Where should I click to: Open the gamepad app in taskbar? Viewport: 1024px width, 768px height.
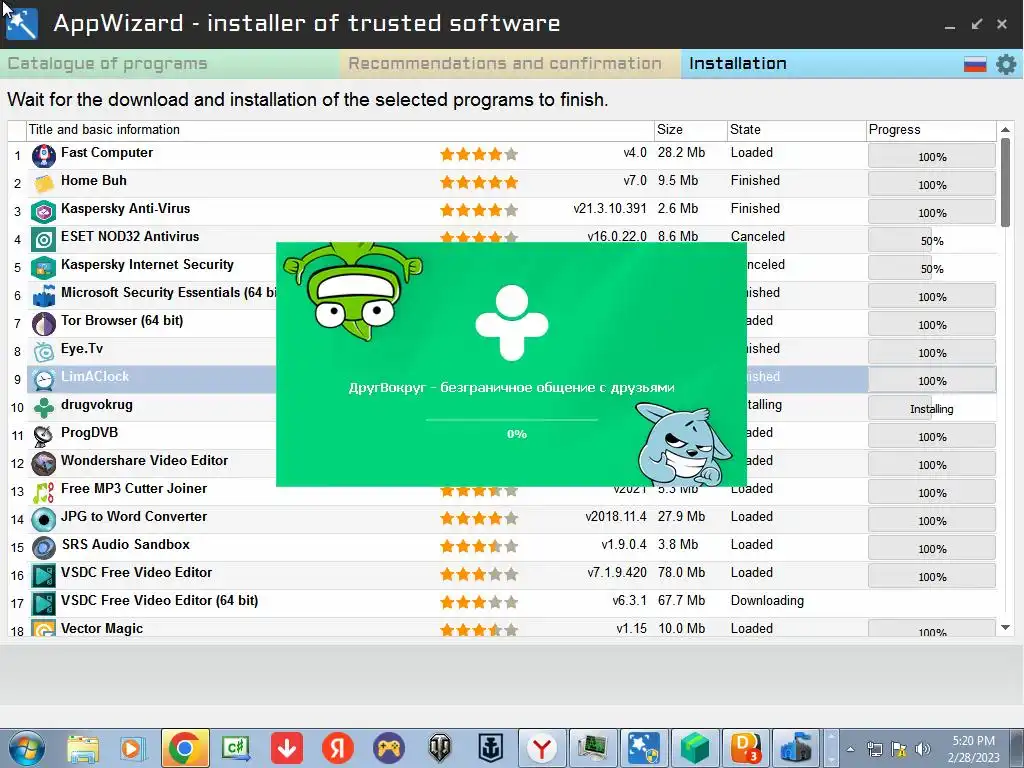389,748
